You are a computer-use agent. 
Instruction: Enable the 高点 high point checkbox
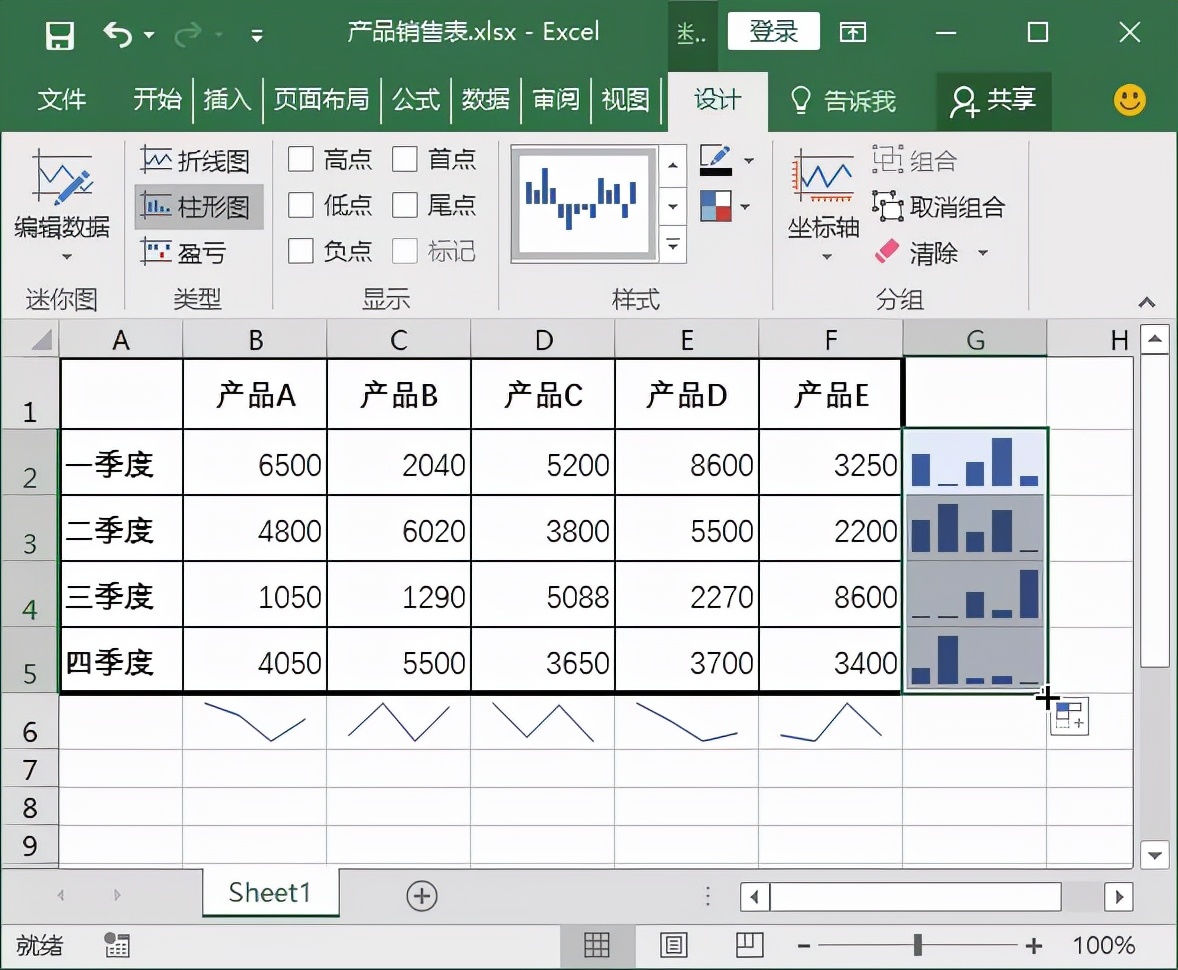[301, 159]
